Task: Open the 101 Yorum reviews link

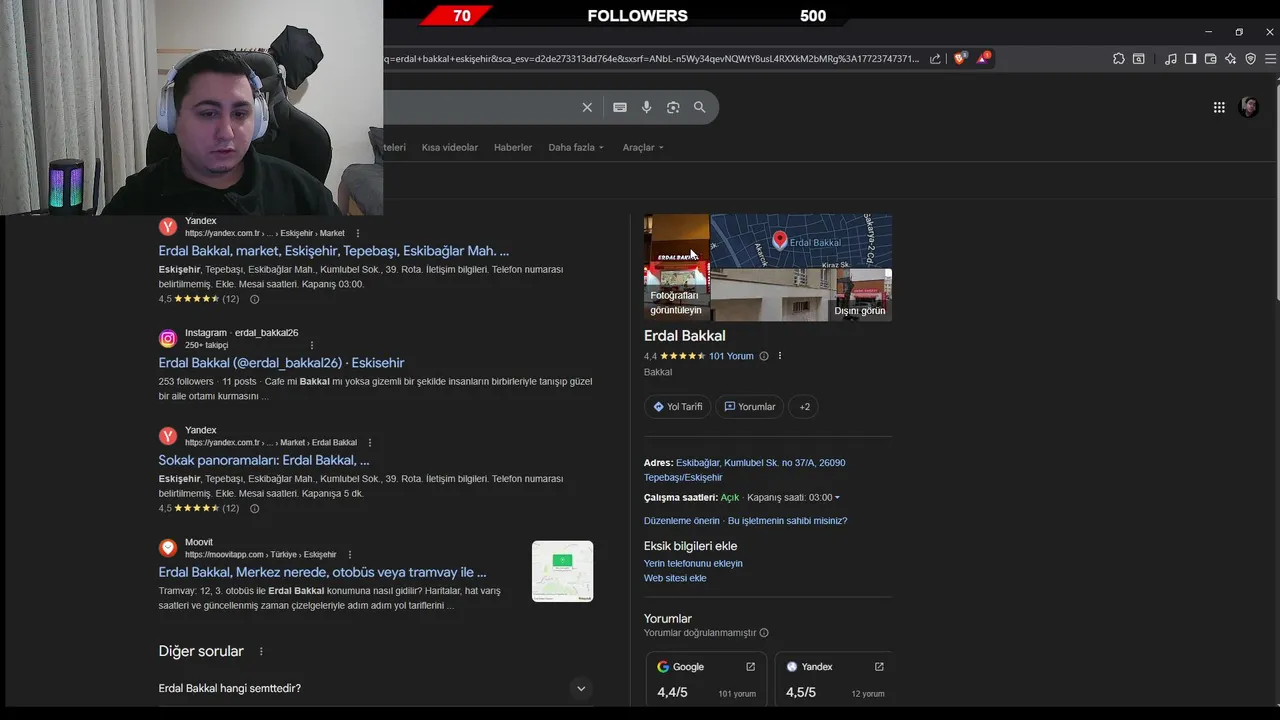Action: (x=731, y=356)
